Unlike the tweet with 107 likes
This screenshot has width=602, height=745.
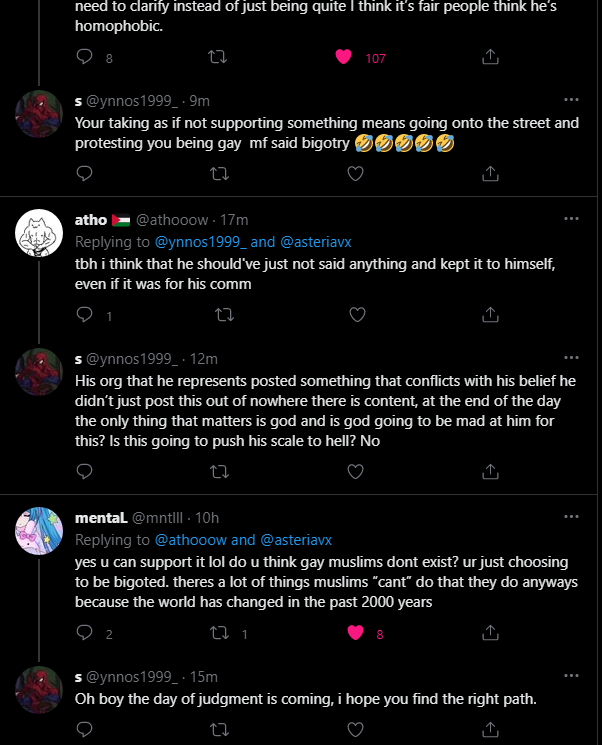click(344, 58)
